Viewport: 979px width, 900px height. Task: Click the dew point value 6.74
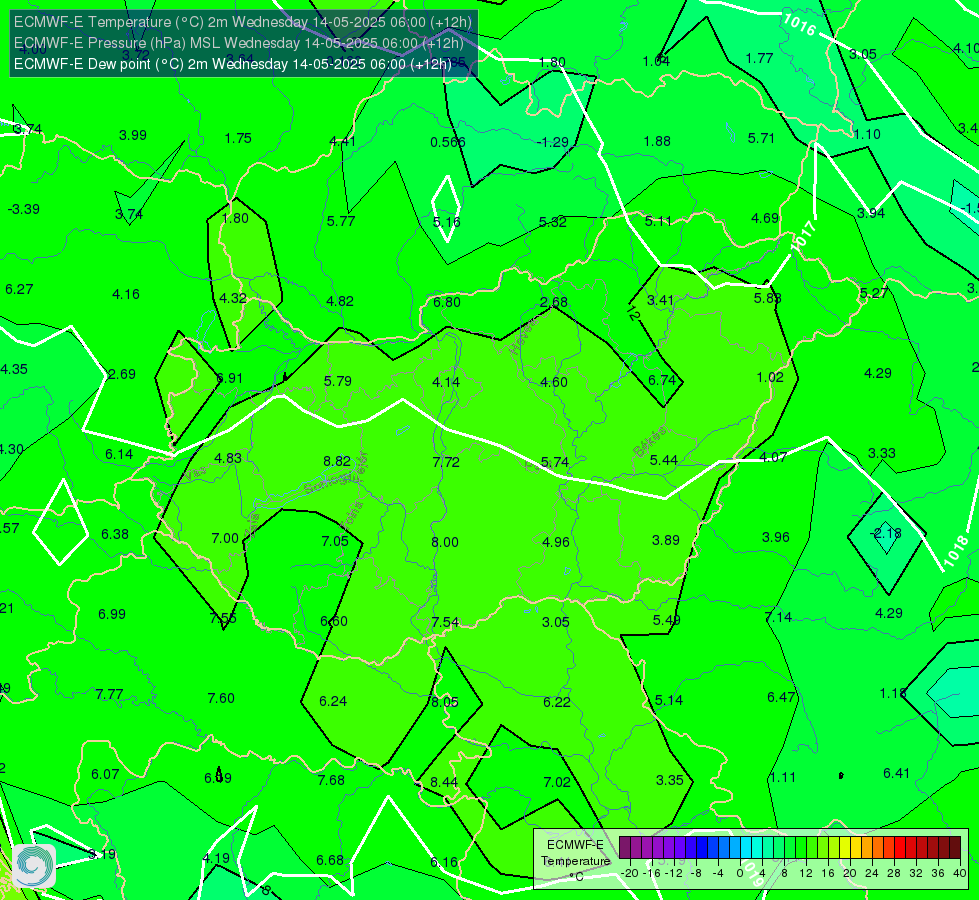(662, 380)
